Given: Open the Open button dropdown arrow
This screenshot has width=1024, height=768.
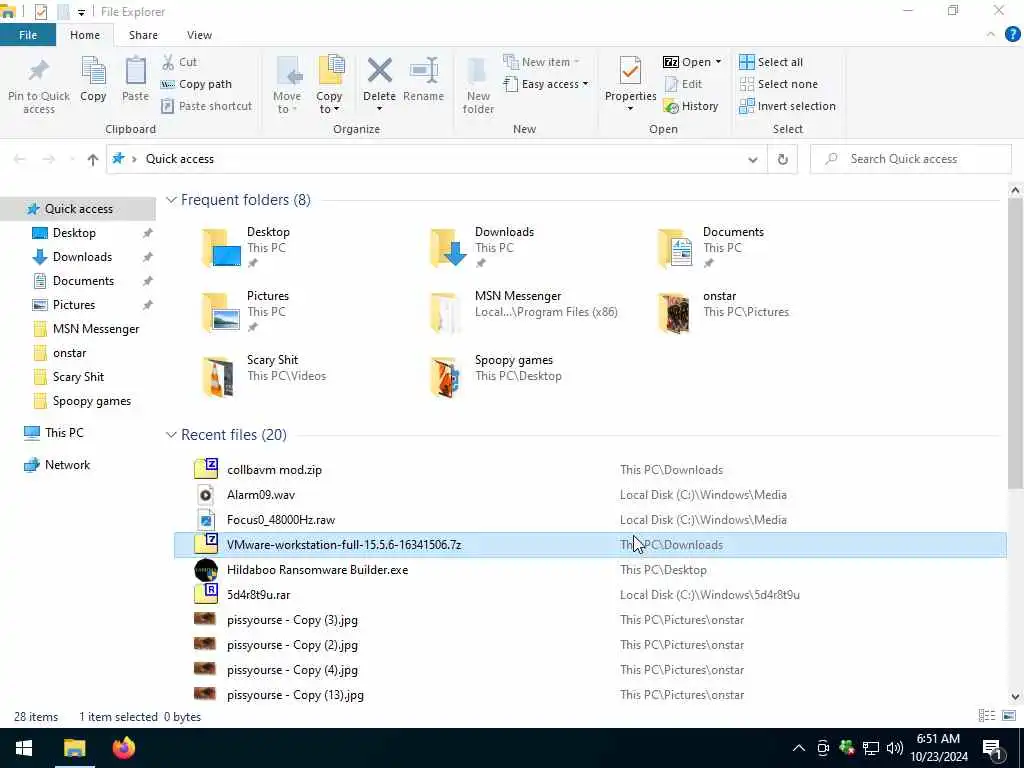Looking at the screenshot, I should (x=718, y=62).
